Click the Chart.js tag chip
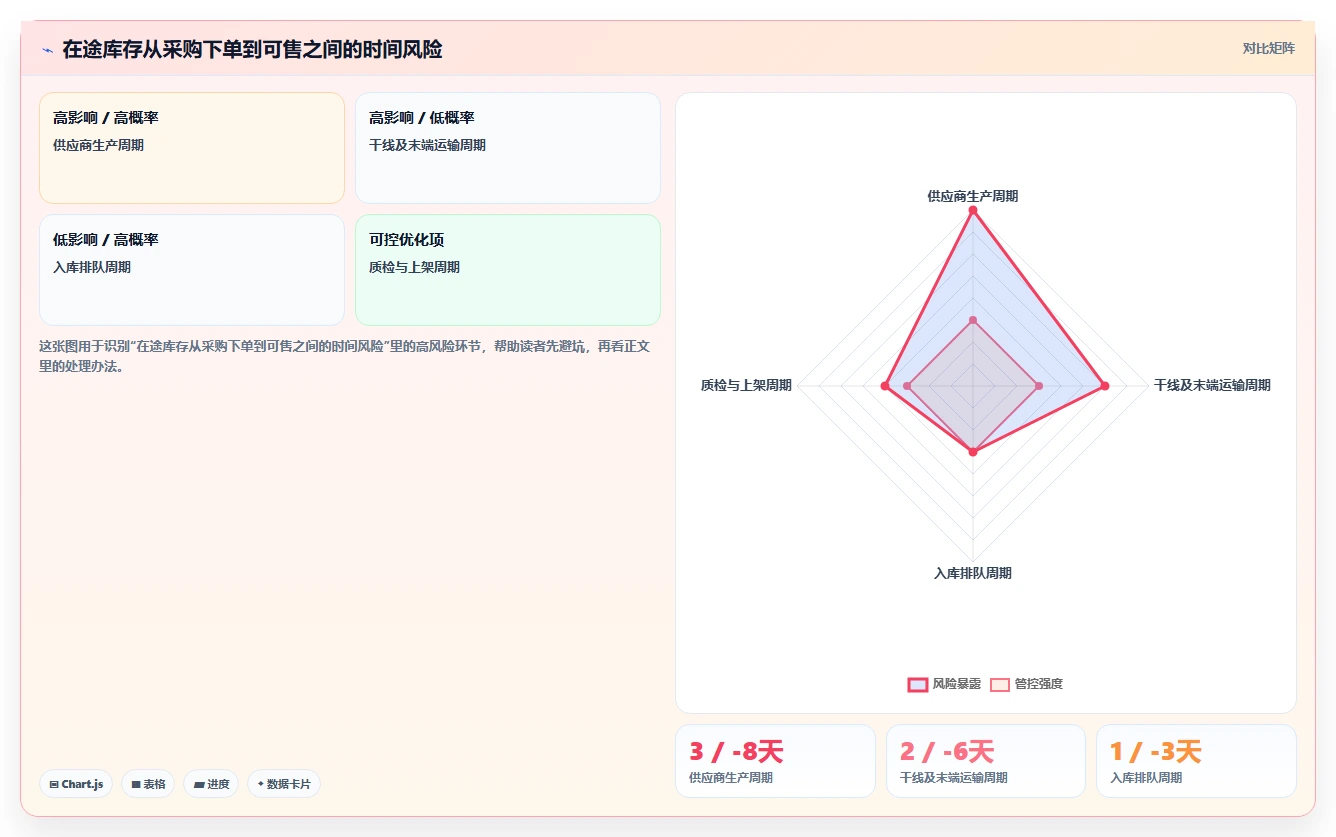The height and width of the screenshot is (837, 1336). coord(76,784)
